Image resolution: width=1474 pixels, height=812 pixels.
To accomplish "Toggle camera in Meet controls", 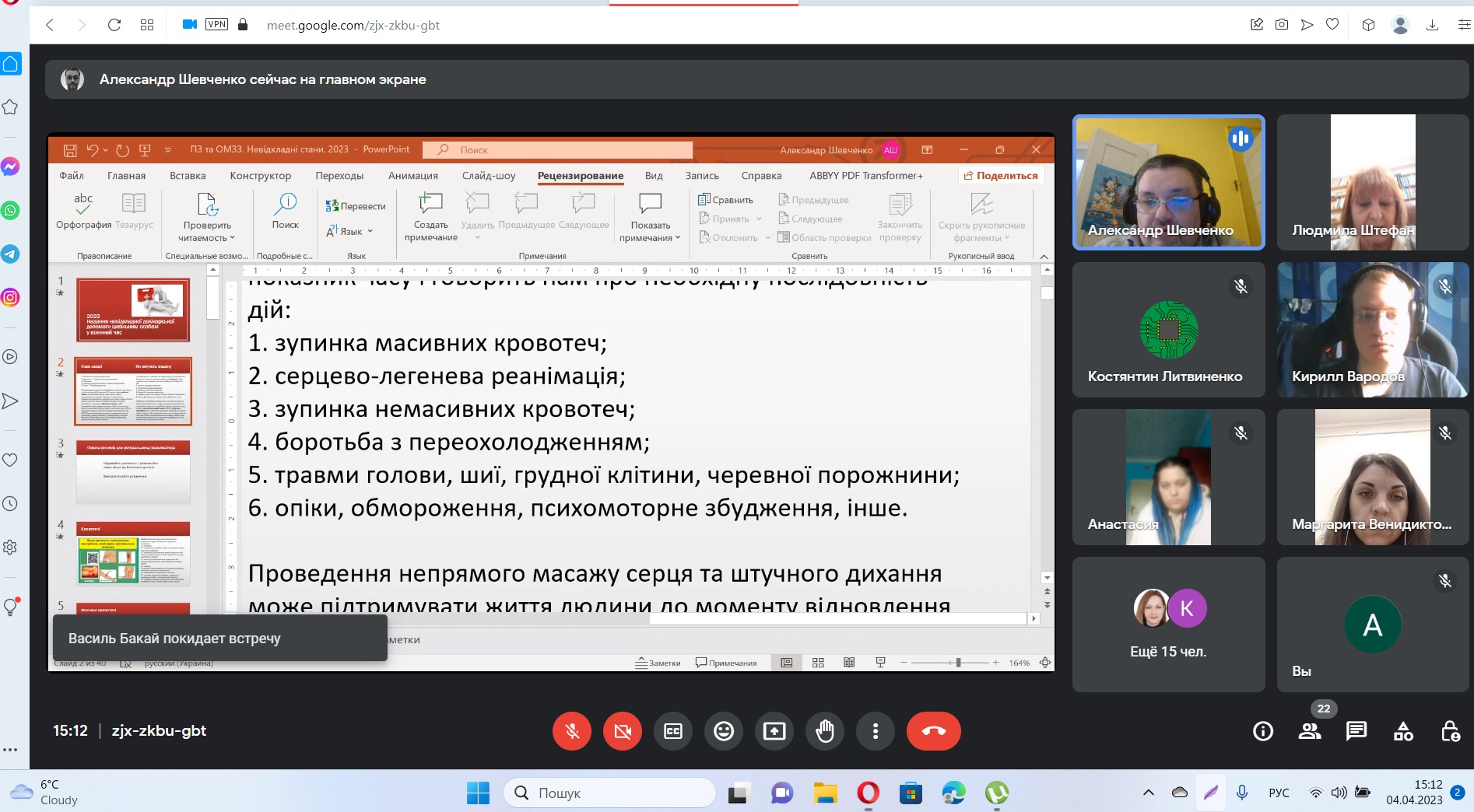I will click(x=623, y=731).
